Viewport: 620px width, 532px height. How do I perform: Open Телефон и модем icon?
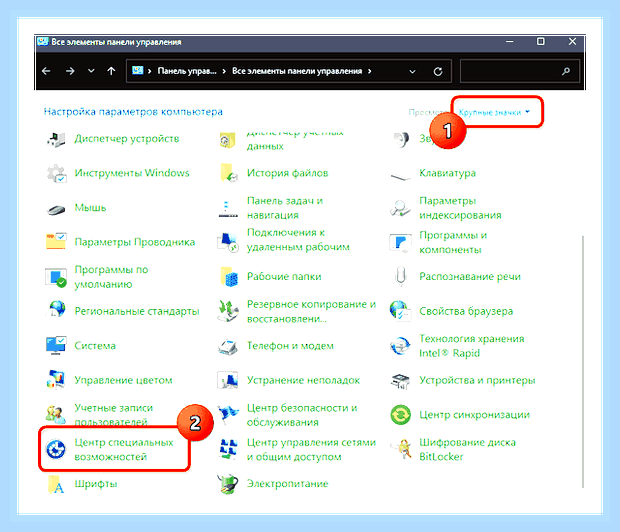click(x=228, y=346)
